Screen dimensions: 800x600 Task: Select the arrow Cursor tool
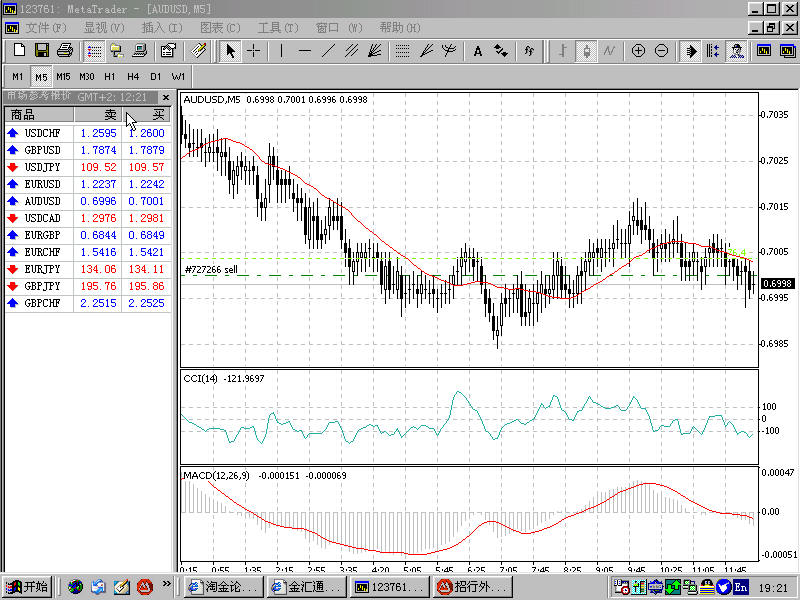(230, 51)
